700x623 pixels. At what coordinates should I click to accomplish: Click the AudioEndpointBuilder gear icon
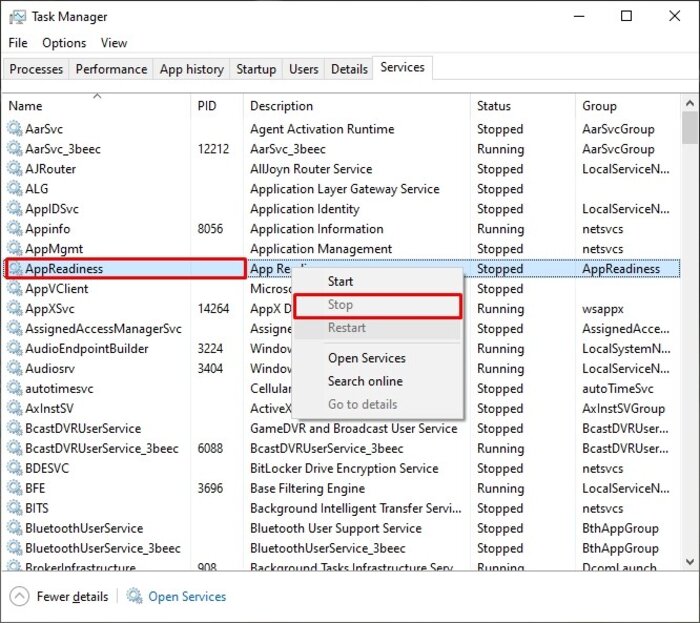[15, 348]
